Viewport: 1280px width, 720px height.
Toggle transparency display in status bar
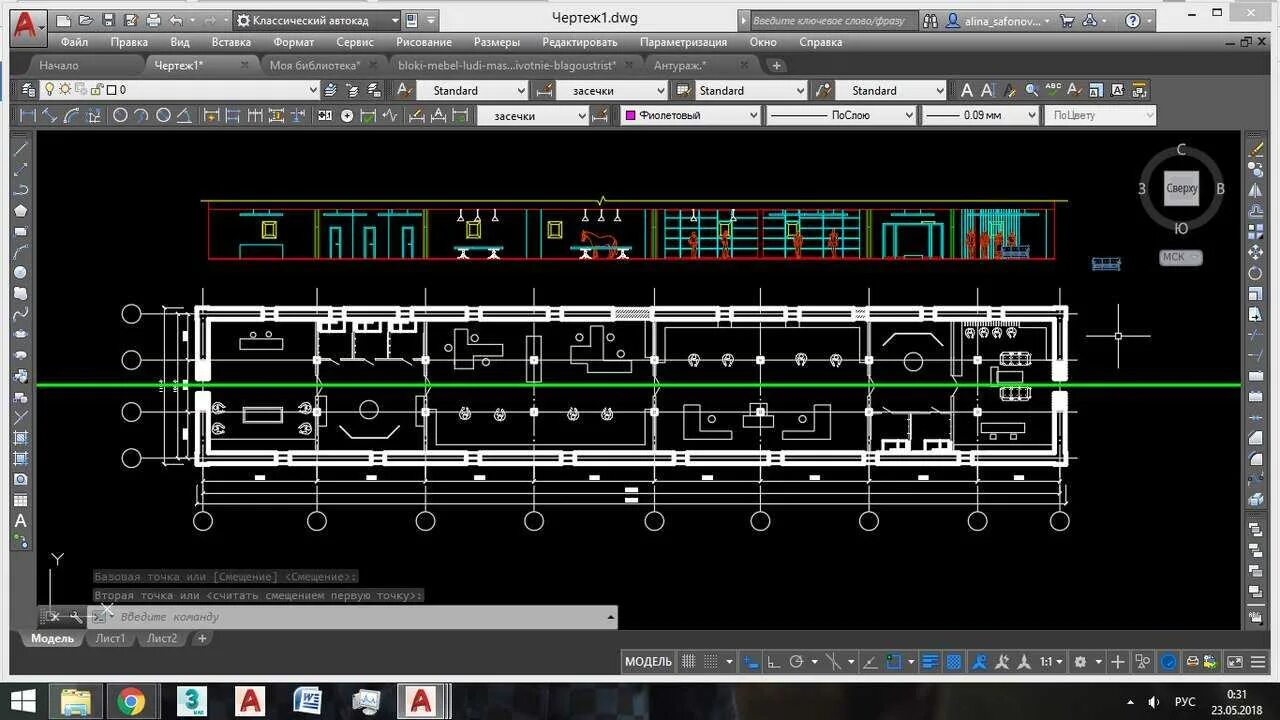954,662
